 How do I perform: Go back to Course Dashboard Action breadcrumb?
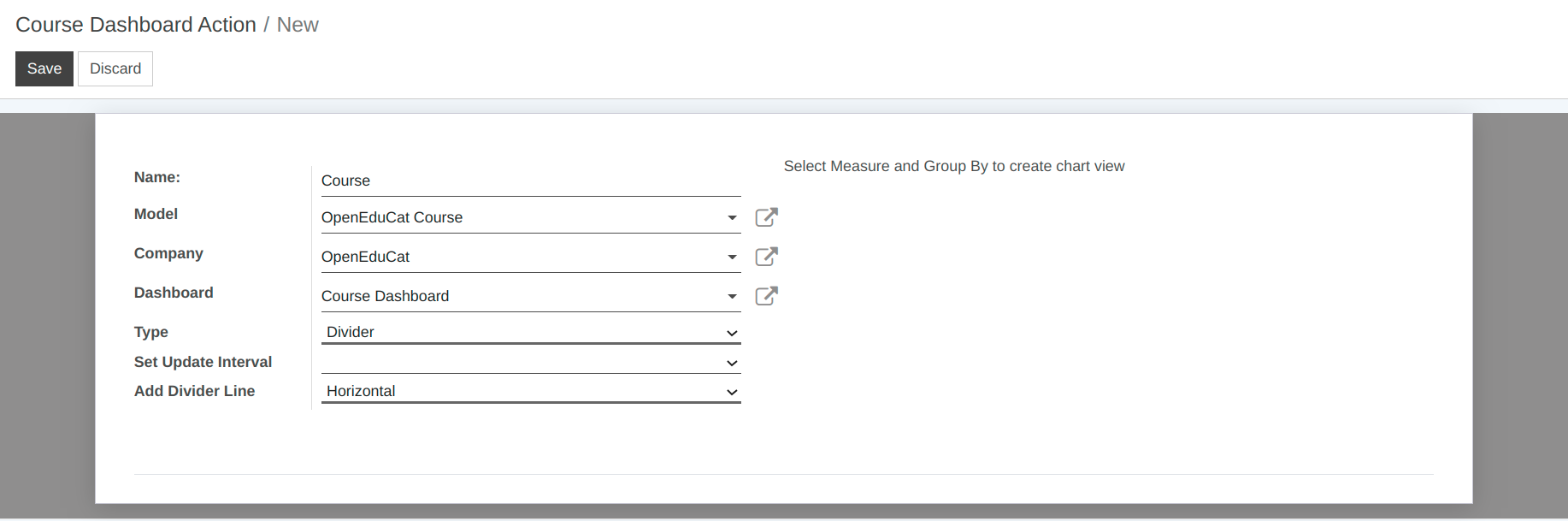(136, 25)
